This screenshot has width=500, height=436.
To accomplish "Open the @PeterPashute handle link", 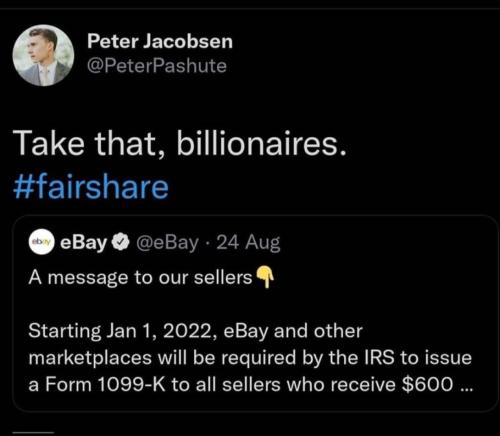I will 157,66.
